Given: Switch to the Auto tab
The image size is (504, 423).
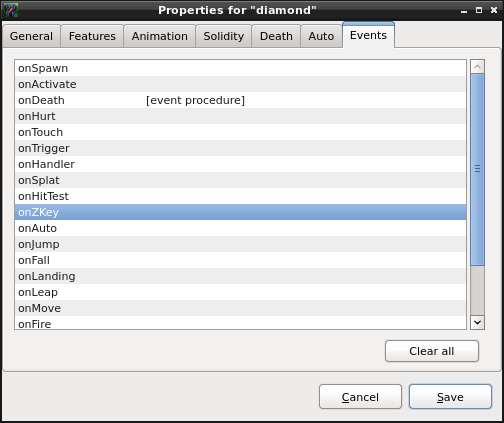Looking at the screenshot, I should (321, 36).
